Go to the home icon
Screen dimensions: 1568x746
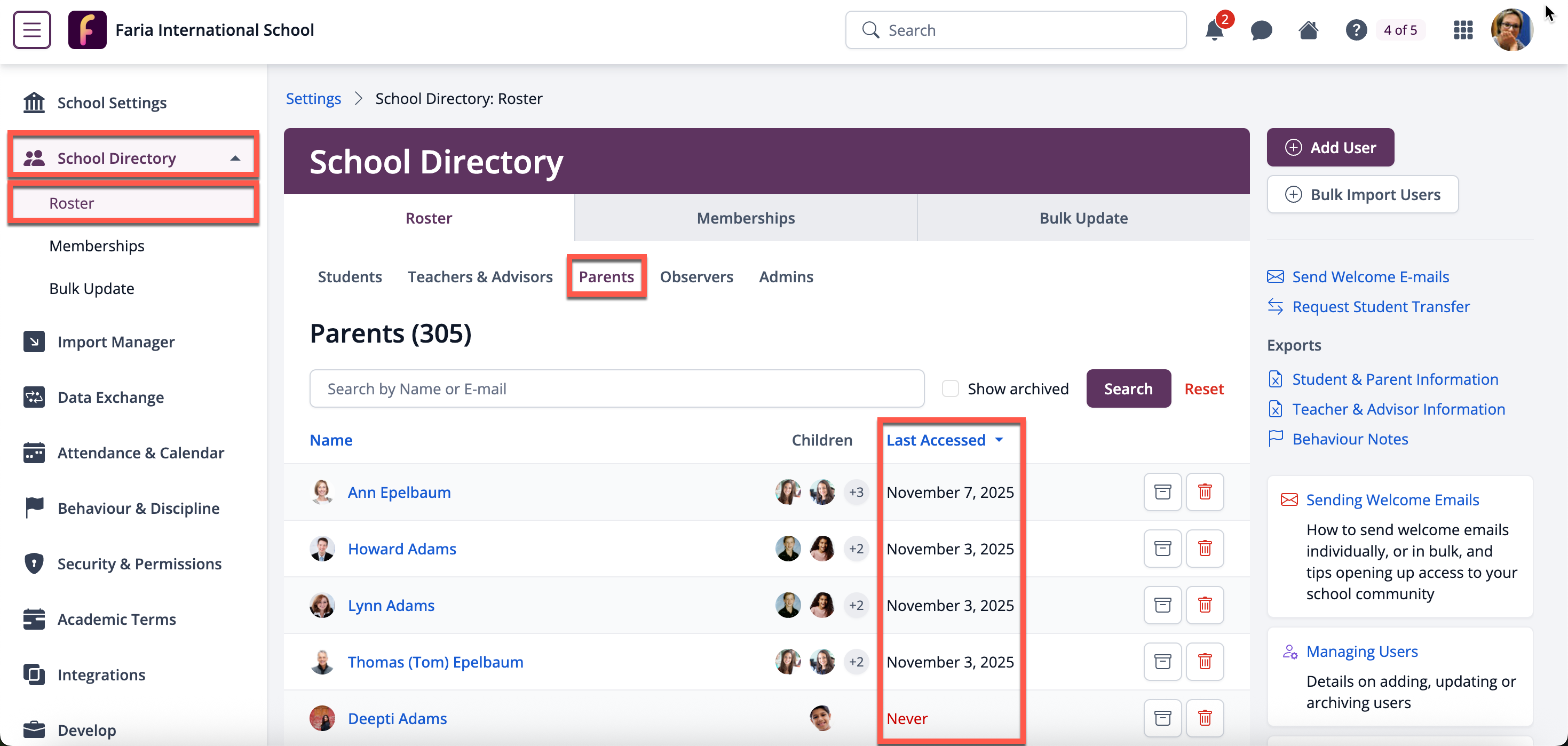tap(1308, 30)
